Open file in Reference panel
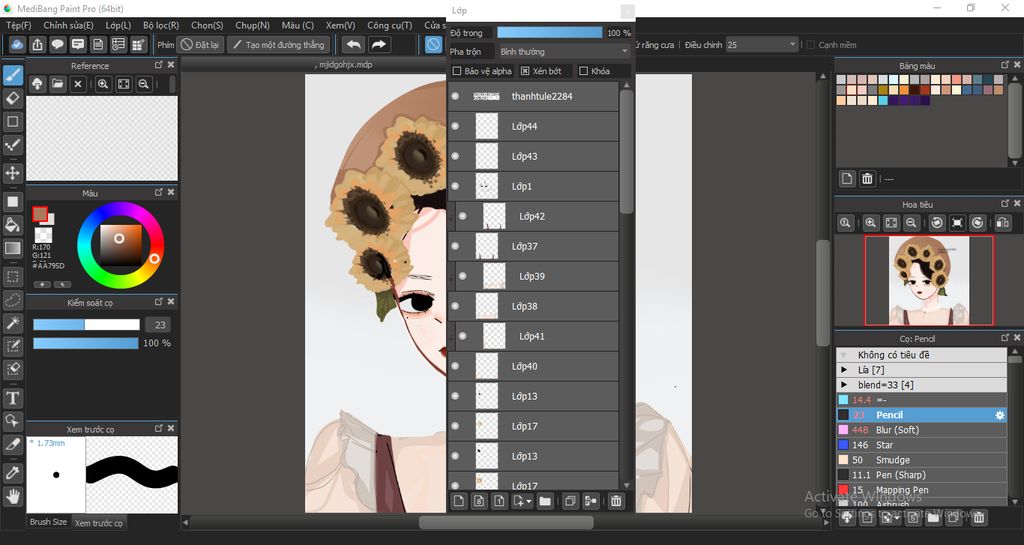The height and width of the screenshot is (545, 1024). [x=57, y=84]
